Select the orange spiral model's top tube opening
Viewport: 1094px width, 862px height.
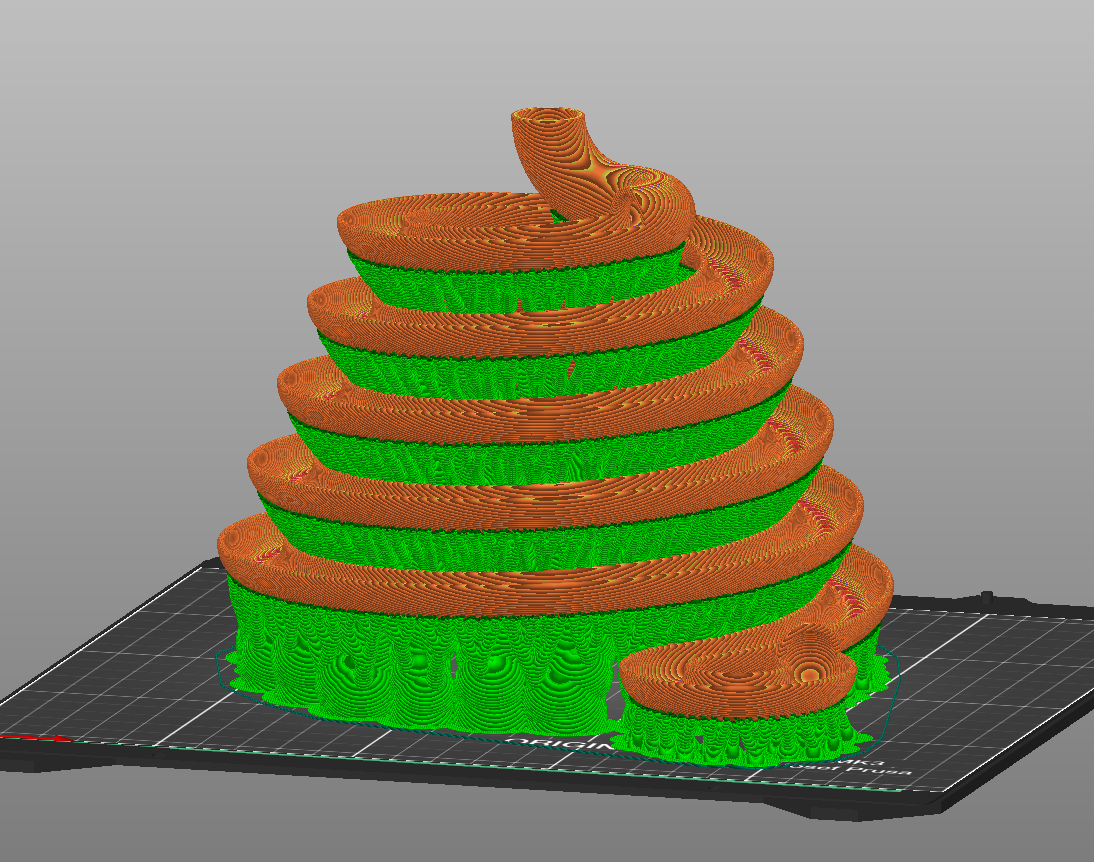pos(548,117)
